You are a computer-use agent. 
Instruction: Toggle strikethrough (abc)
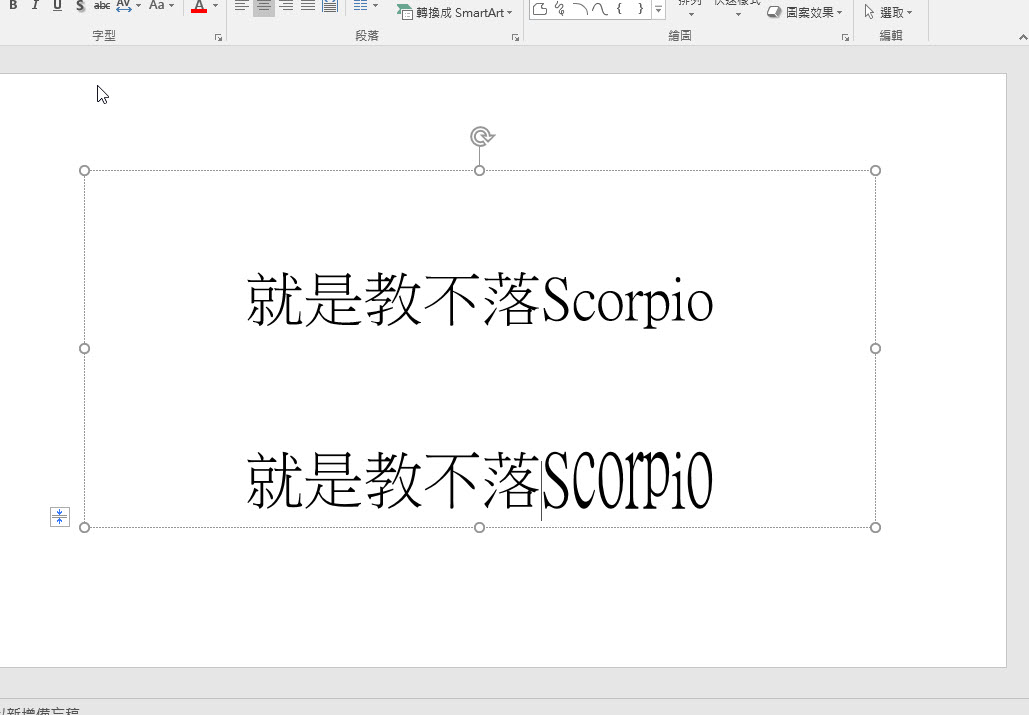(102, 6)
